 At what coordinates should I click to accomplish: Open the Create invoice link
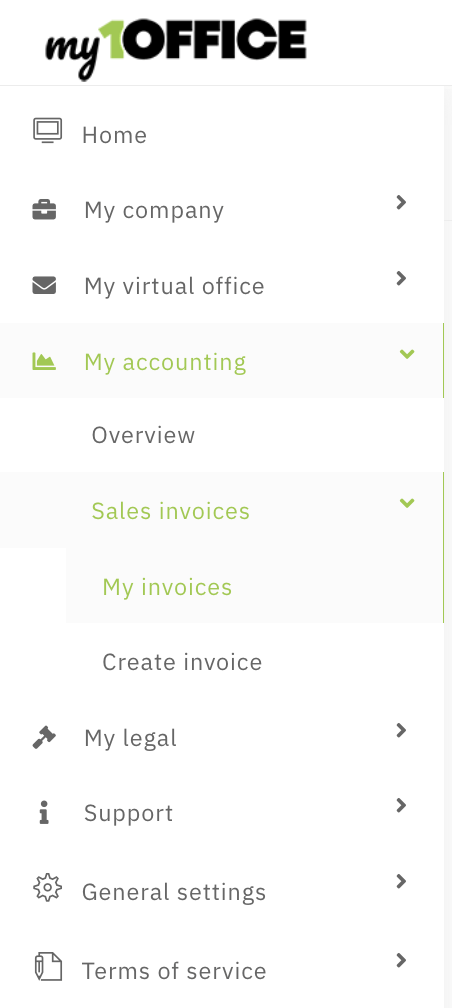point(182,662)
